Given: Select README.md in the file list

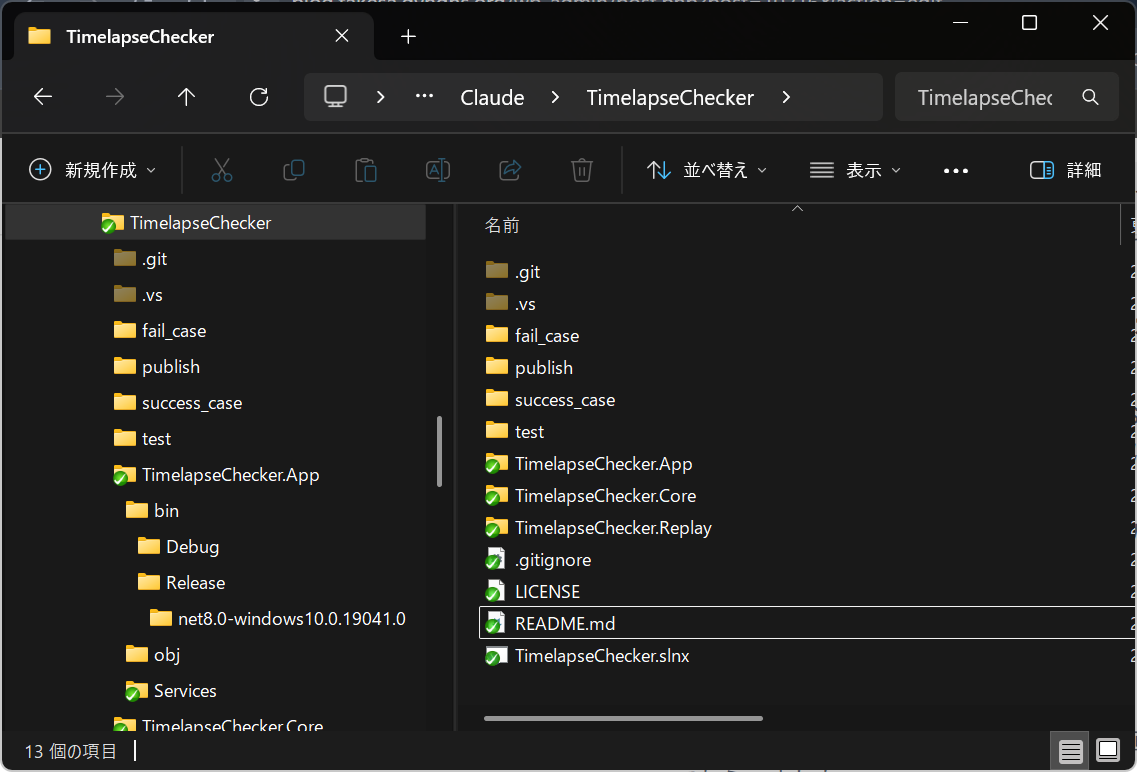Looking at the screenshot, I should pyautogui.click(x=808, y=623).
